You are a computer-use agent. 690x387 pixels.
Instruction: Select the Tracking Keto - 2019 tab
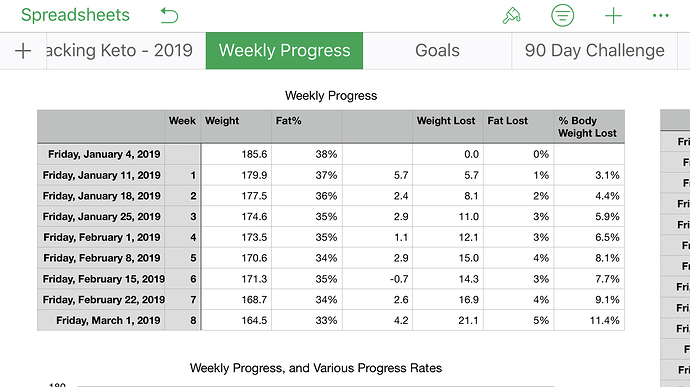point(126,51)
